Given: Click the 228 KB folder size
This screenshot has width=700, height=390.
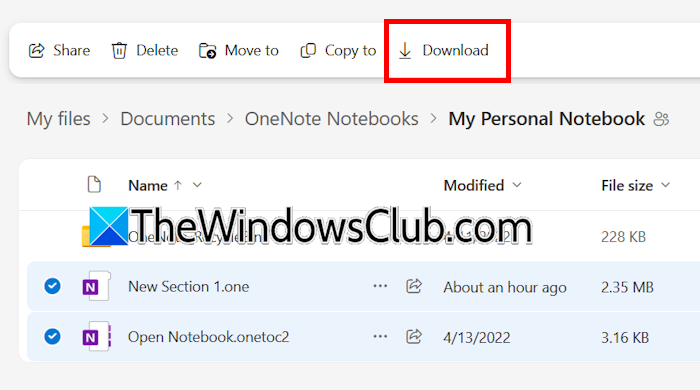Looking at the screenshot, I should pyautogui.click(x=624, y=236).
